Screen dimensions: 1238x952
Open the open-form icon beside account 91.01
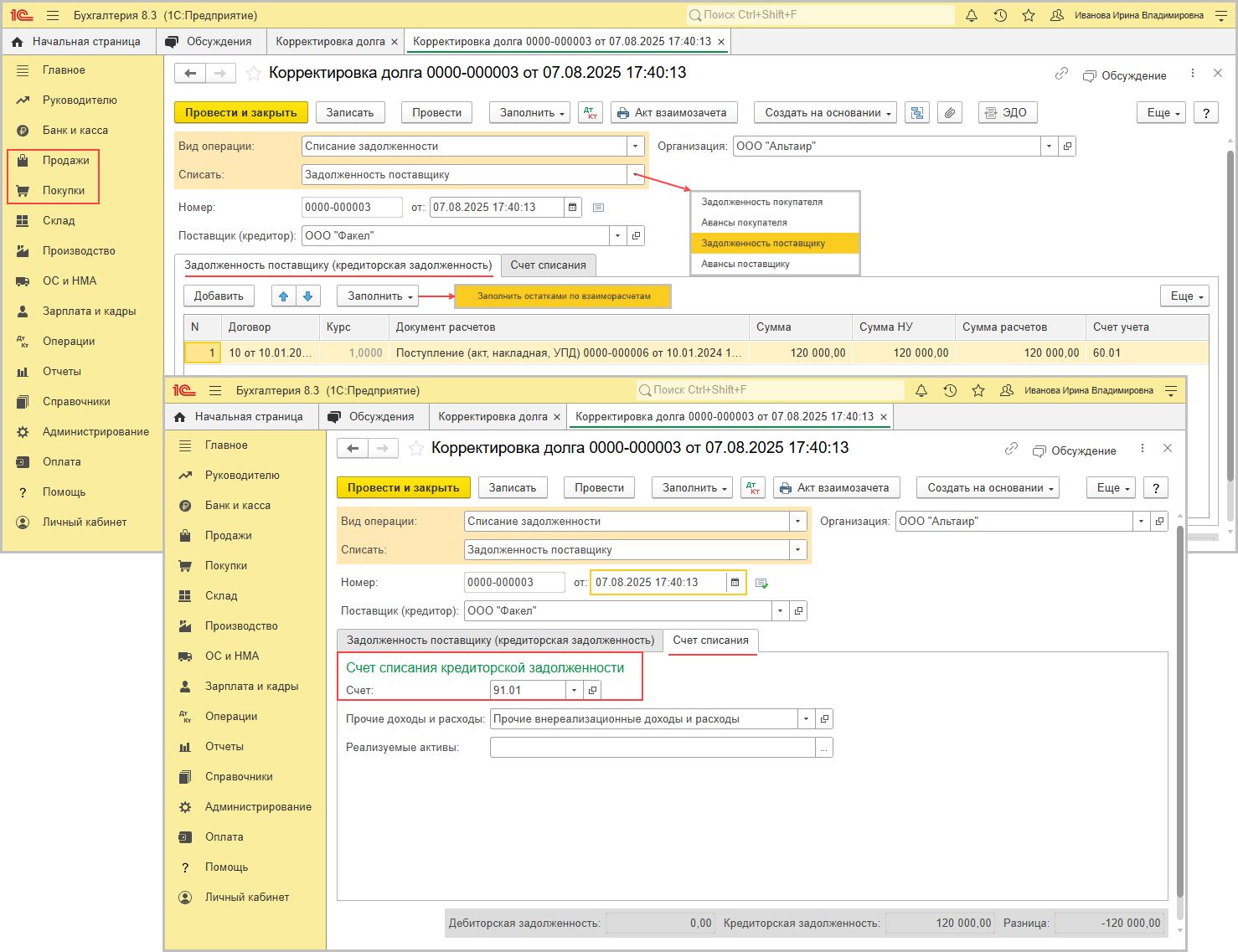(592, 691)
